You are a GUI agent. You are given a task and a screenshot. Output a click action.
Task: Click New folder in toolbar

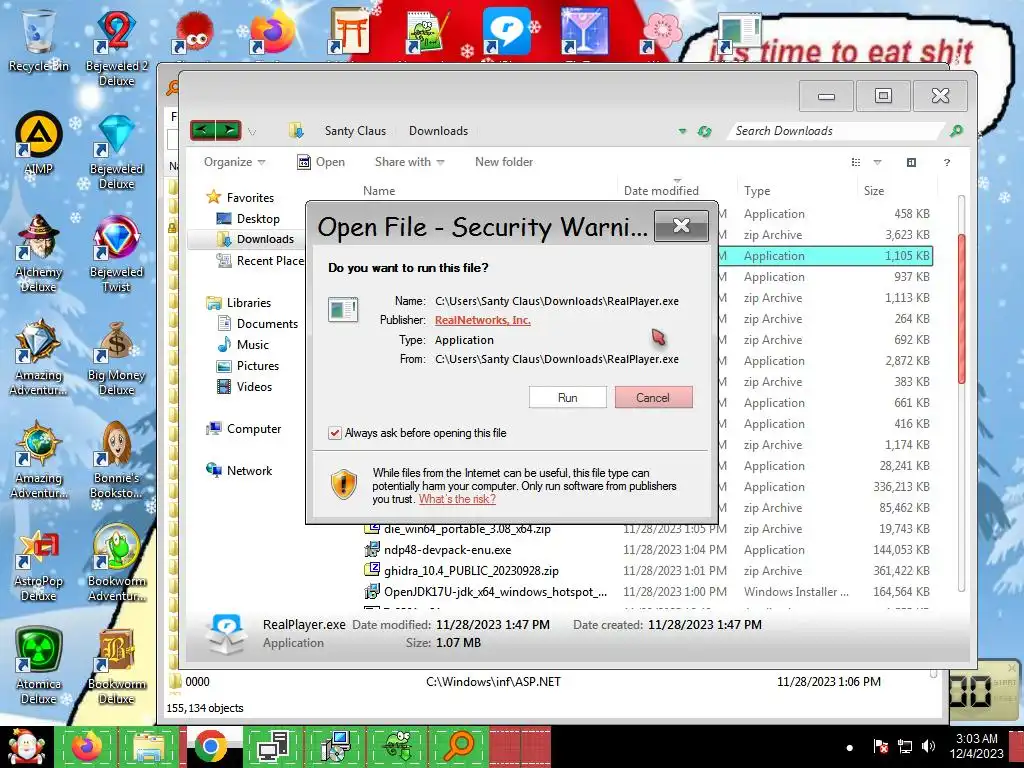(x=504, y=162)
